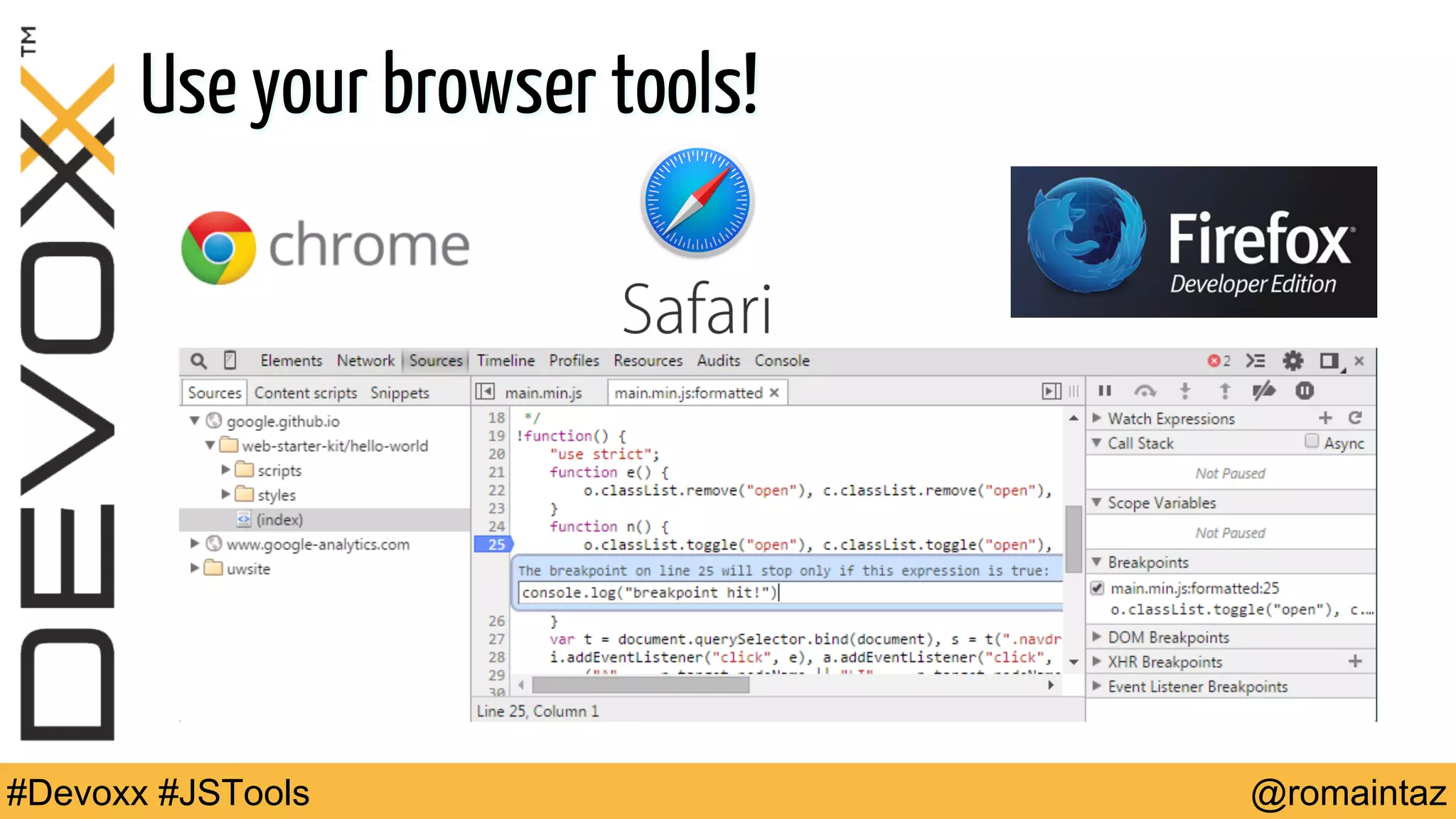1456x819 pixels.
Task: Toggle the navigator panel icon beside main.min.js
Action: coord(485,391)
